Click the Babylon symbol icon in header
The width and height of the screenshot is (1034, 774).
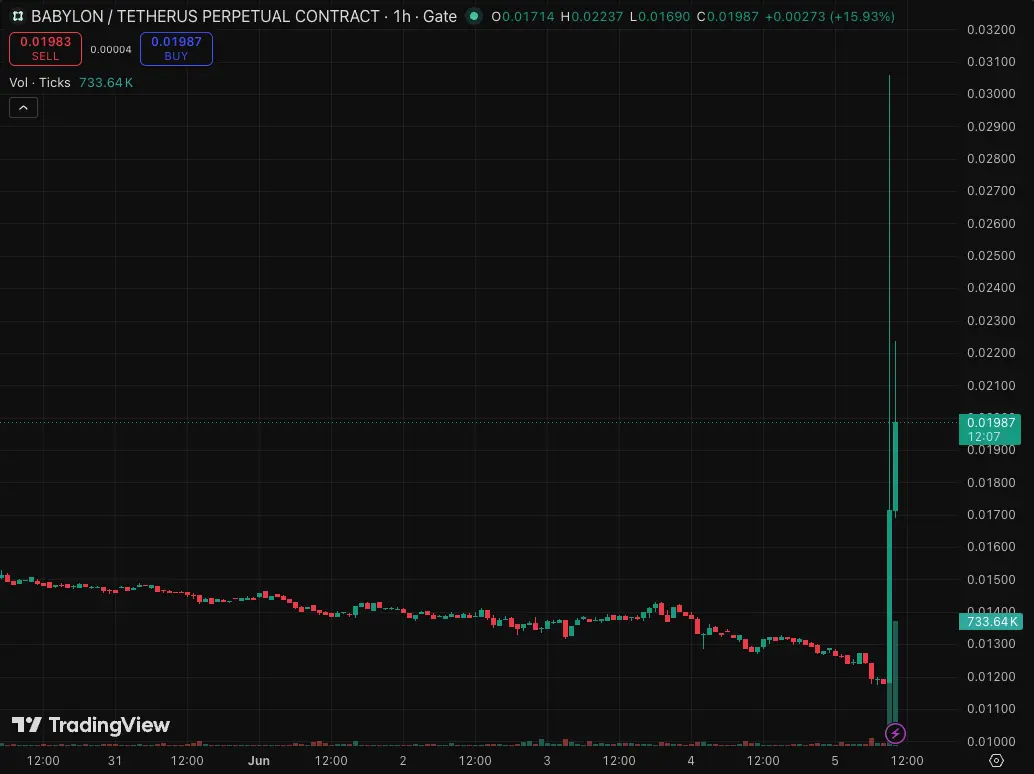[18, 16]
